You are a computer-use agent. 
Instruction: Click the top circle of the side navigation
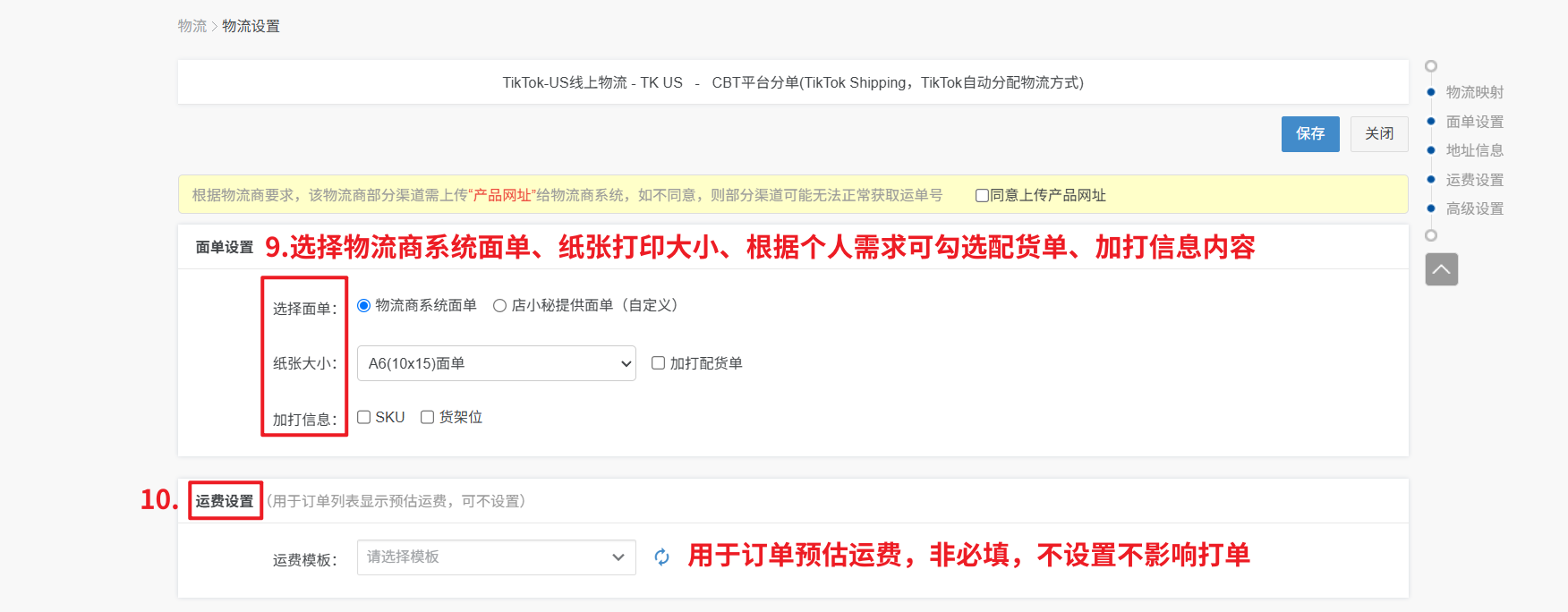tap(1431, 66)
